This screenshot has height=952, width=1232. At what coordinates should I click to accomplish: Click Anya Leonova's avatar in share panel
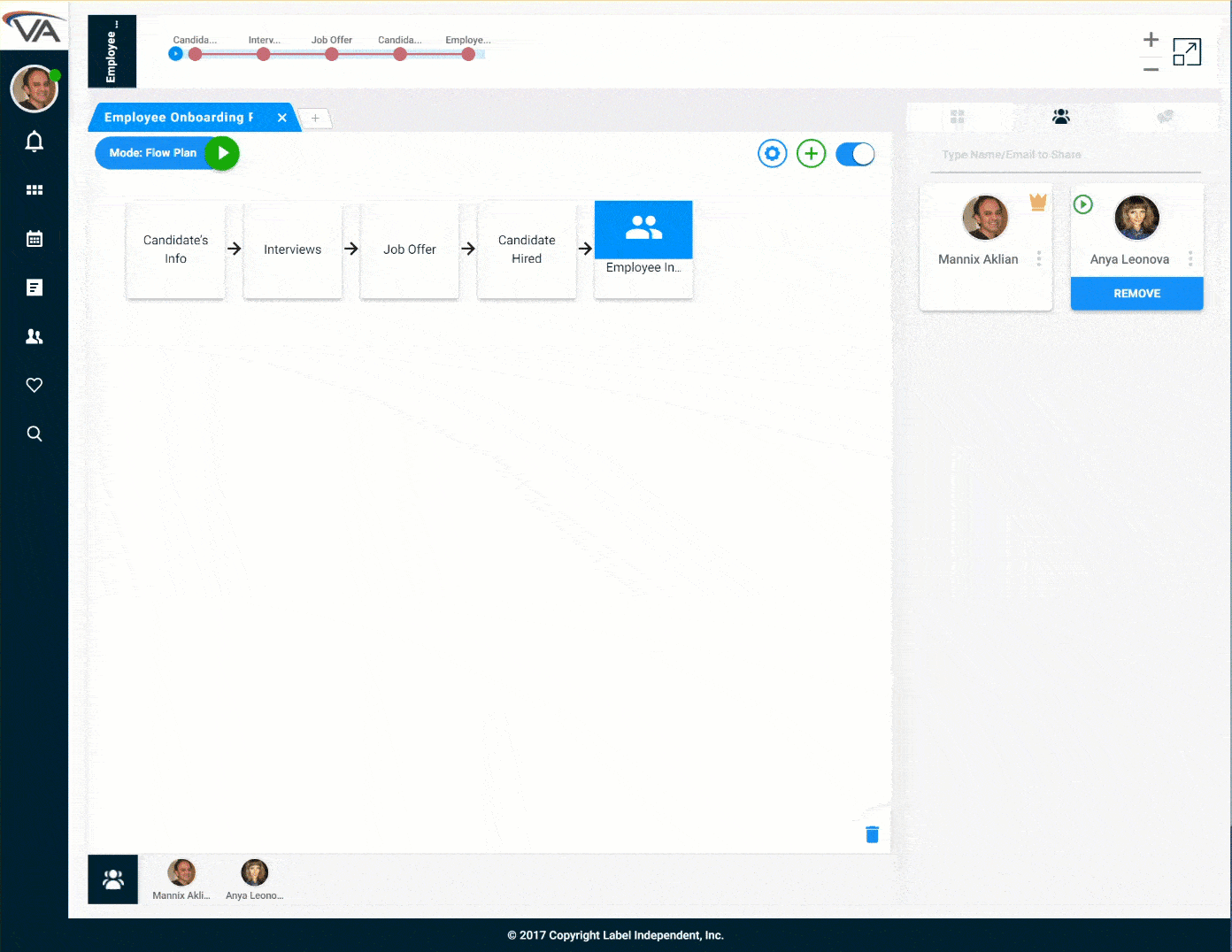tap(1137, 218)
